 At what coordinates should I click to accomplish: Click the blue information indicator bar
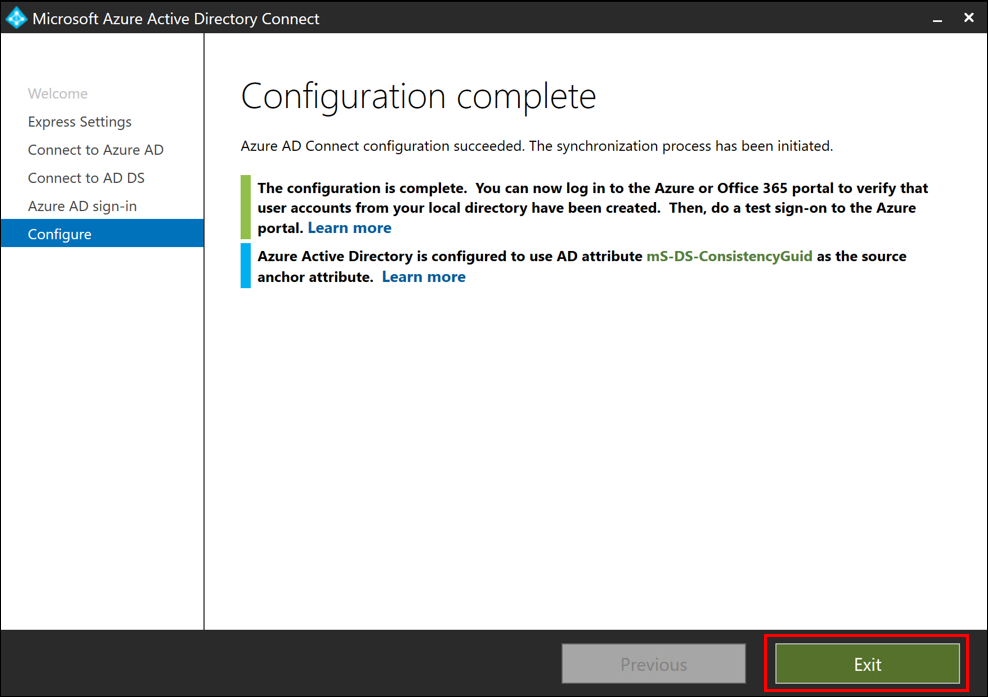[246, 265]
